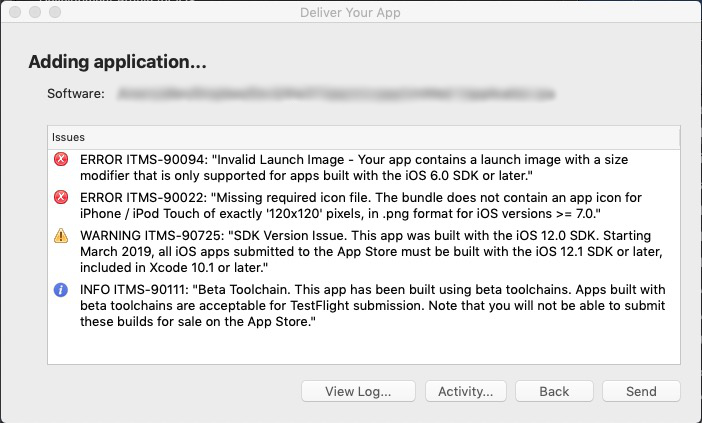Select the Missing required icon file error
The width and height of the screenshot is (702, 423).
(x=358, y=205)
